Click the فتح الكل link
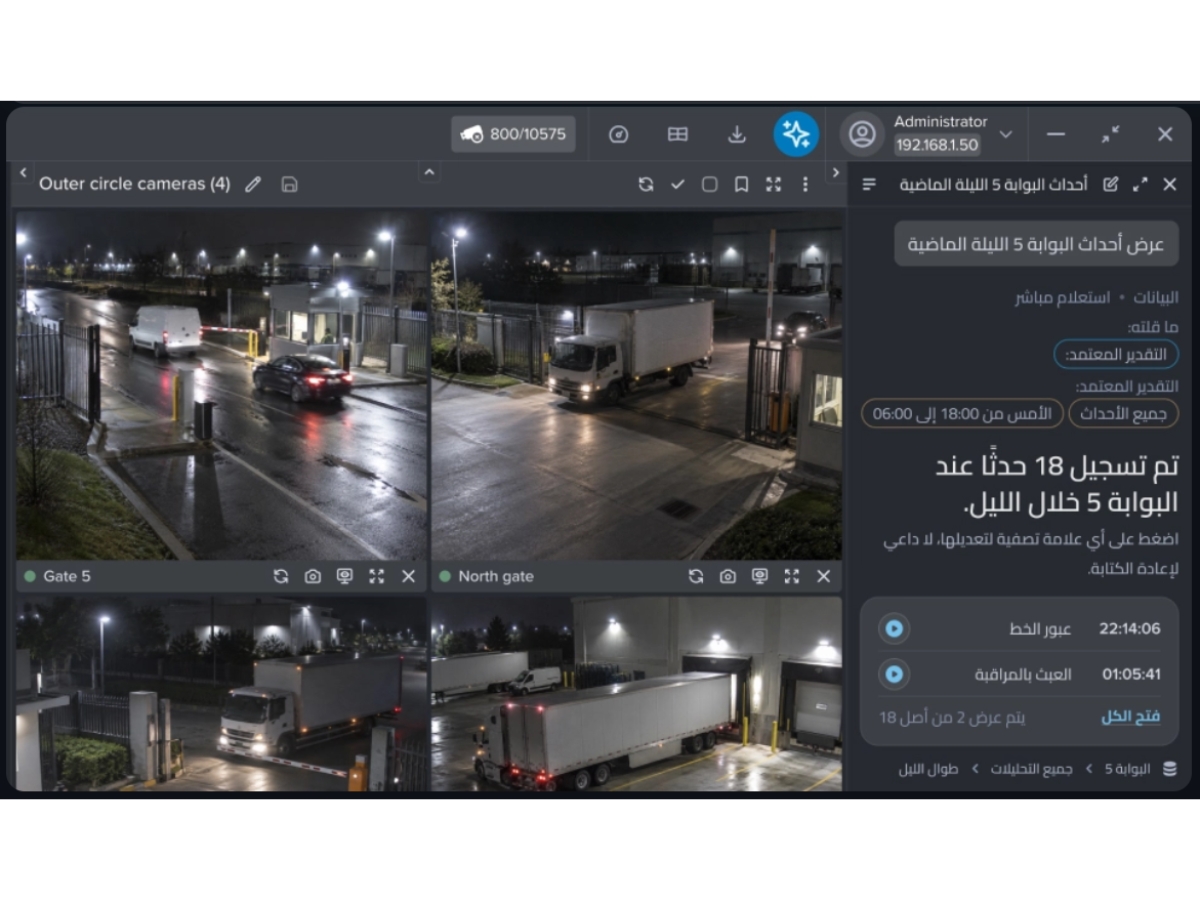The width and height of the screenshot is (1200, 900). coord(1130,717)
